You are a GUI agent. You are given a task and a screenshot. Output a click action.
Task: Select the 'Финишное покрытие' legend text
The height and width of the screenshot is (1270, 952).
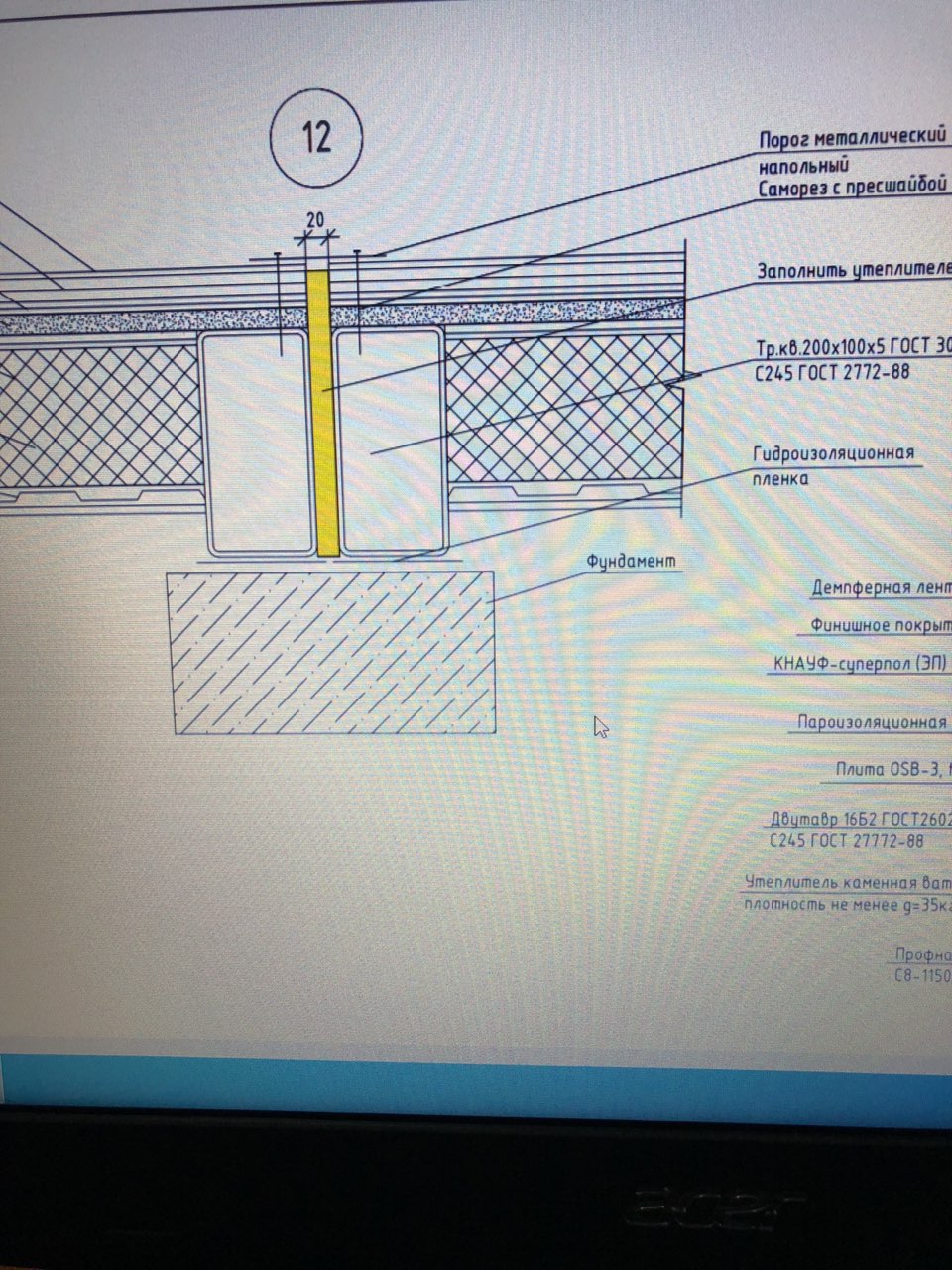(x=881, y=626)
